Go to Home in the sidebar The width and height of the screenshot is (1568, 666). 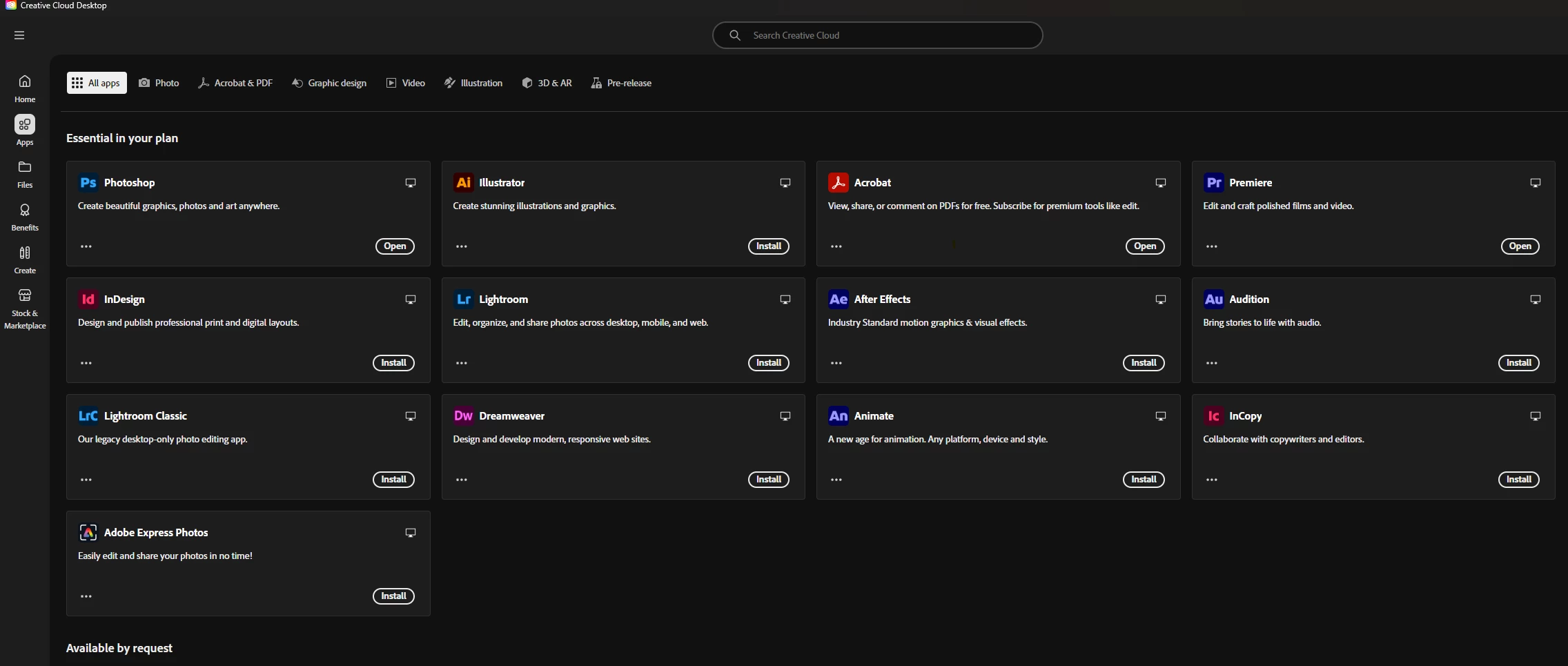(25, 89)
